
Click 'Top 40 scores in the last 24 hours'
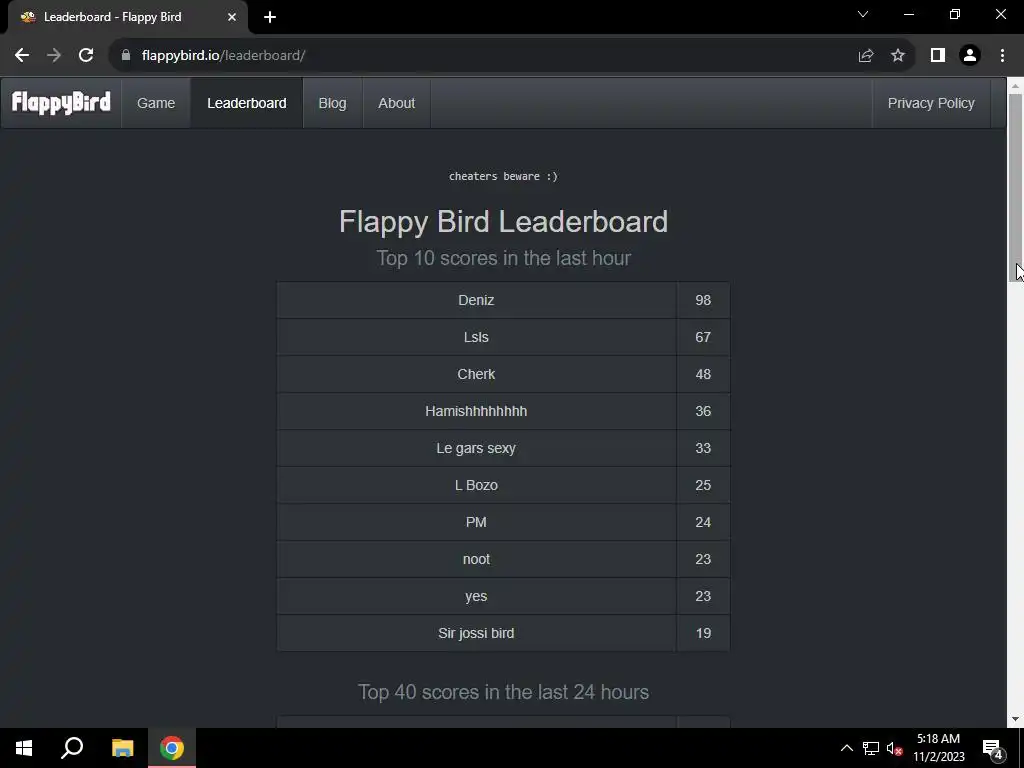tap(504, 692)
